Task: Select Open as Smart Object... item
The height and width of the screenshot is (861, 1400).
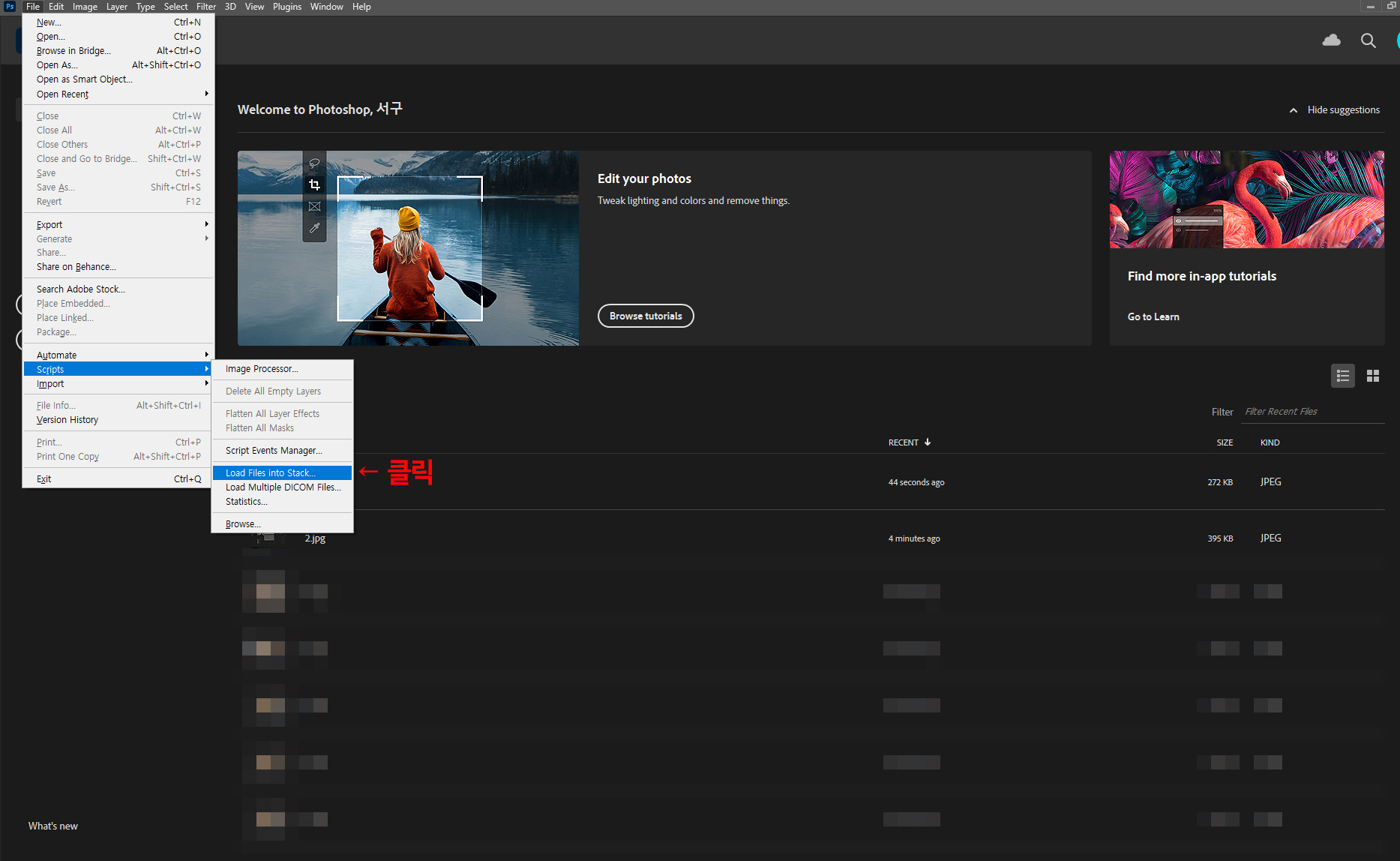Action: tap(118, 79)
